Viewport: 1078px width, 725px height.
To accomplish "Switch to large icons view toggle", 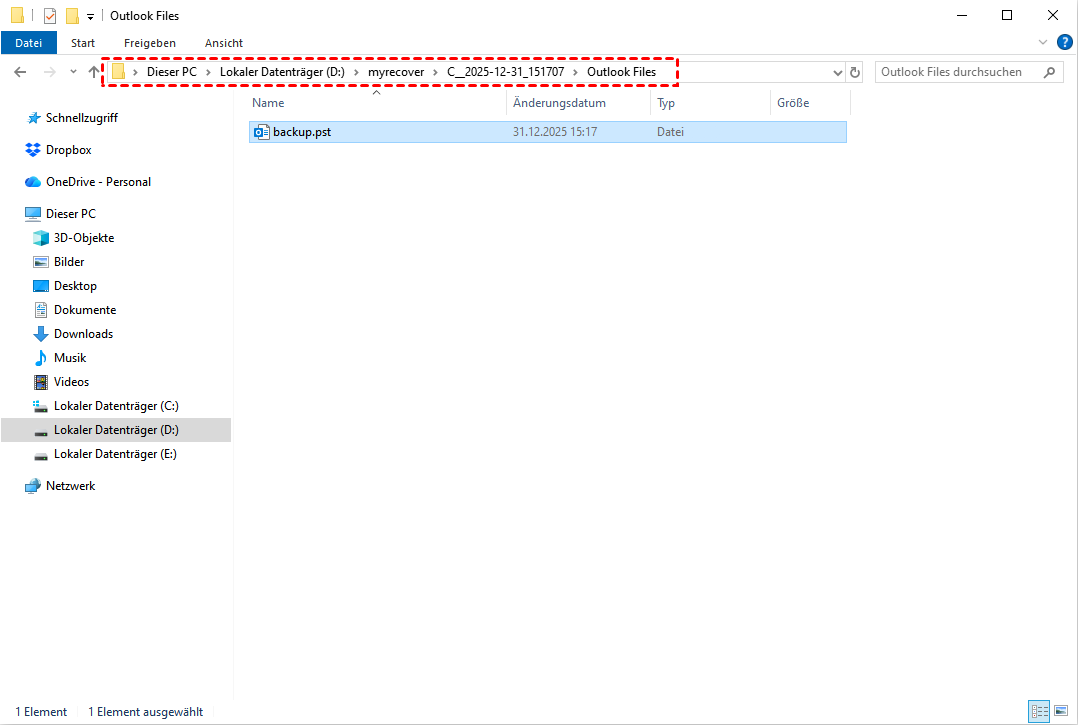I will pyautogui.click(x=1061, y=711).
